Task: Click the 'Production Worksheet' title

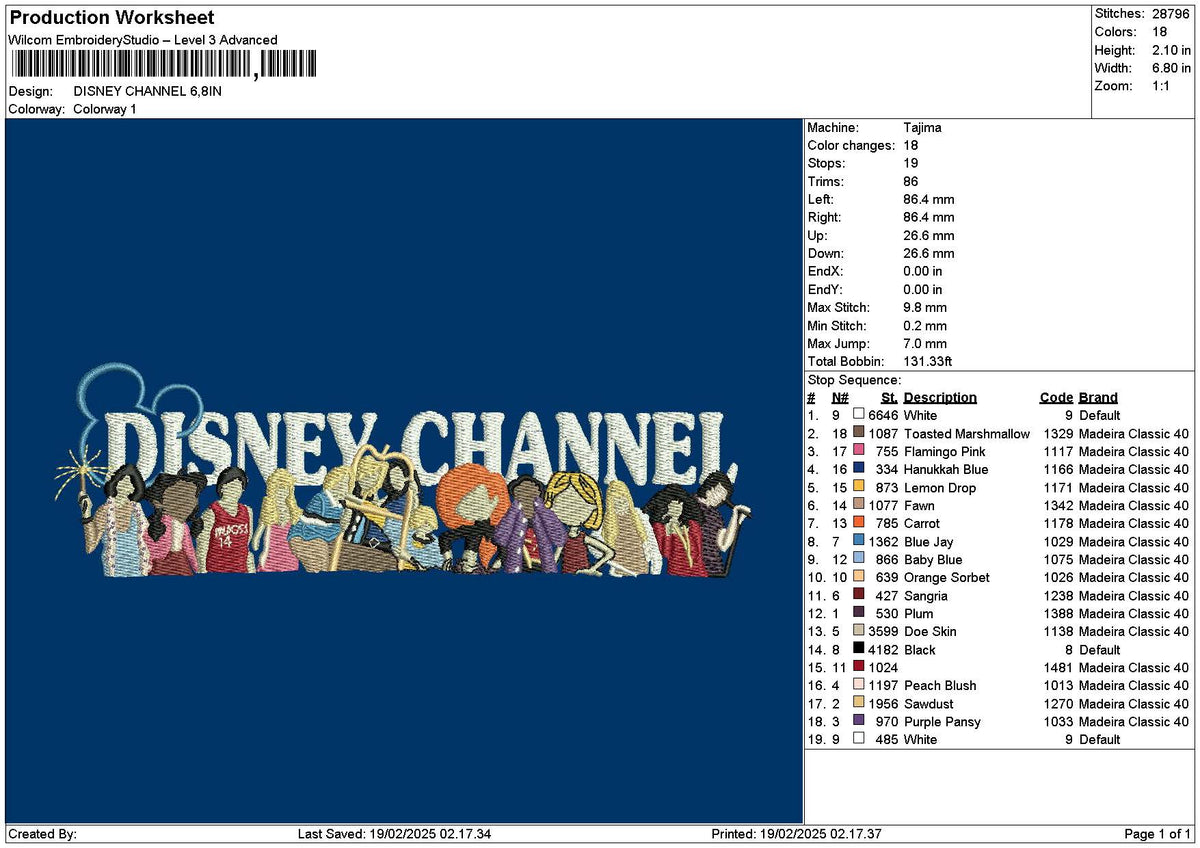Action: [111, 18]
